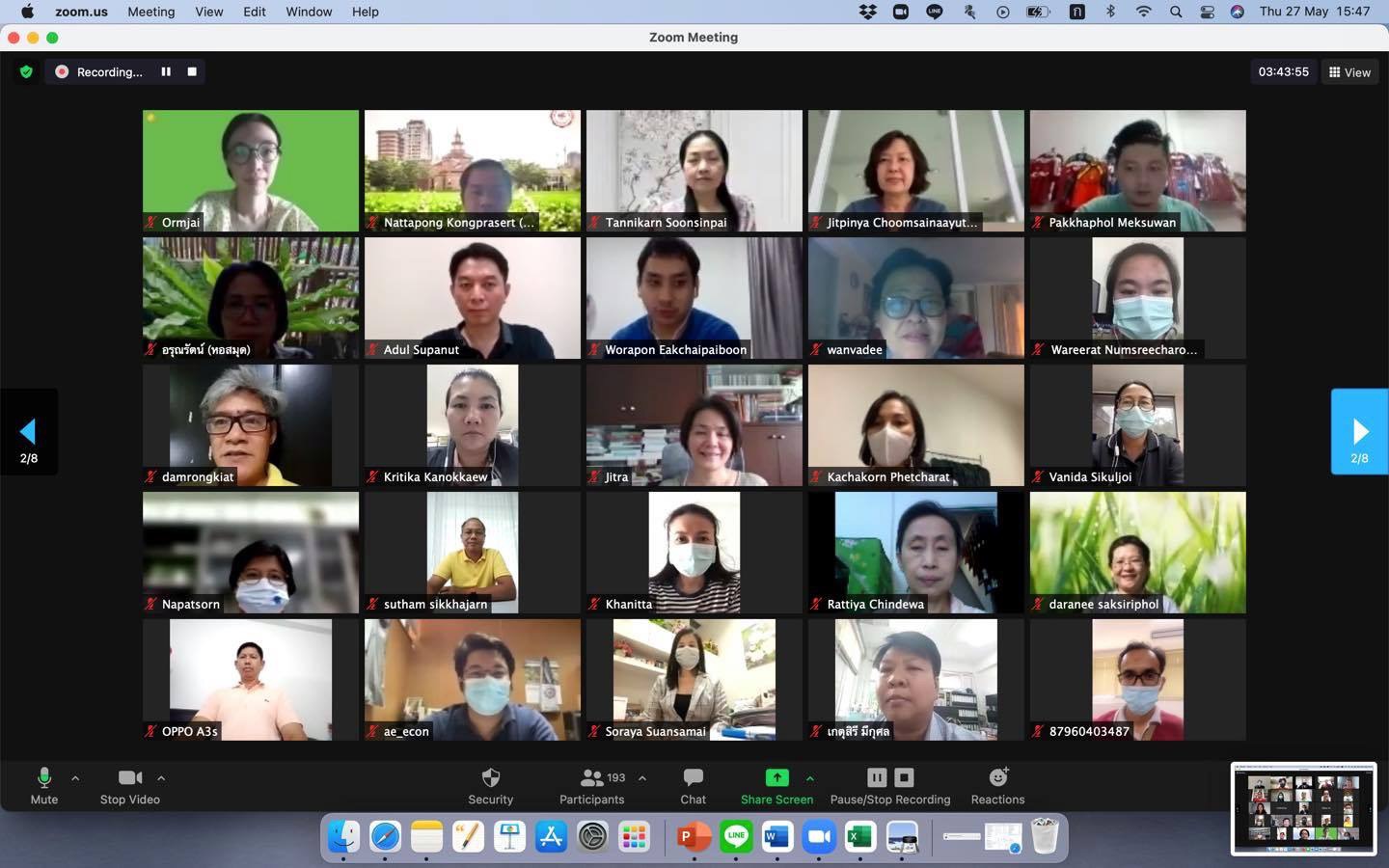This screenshot has width=1389, height=868.
Task: Stop recording from the top bar
Action: (192, 72)
